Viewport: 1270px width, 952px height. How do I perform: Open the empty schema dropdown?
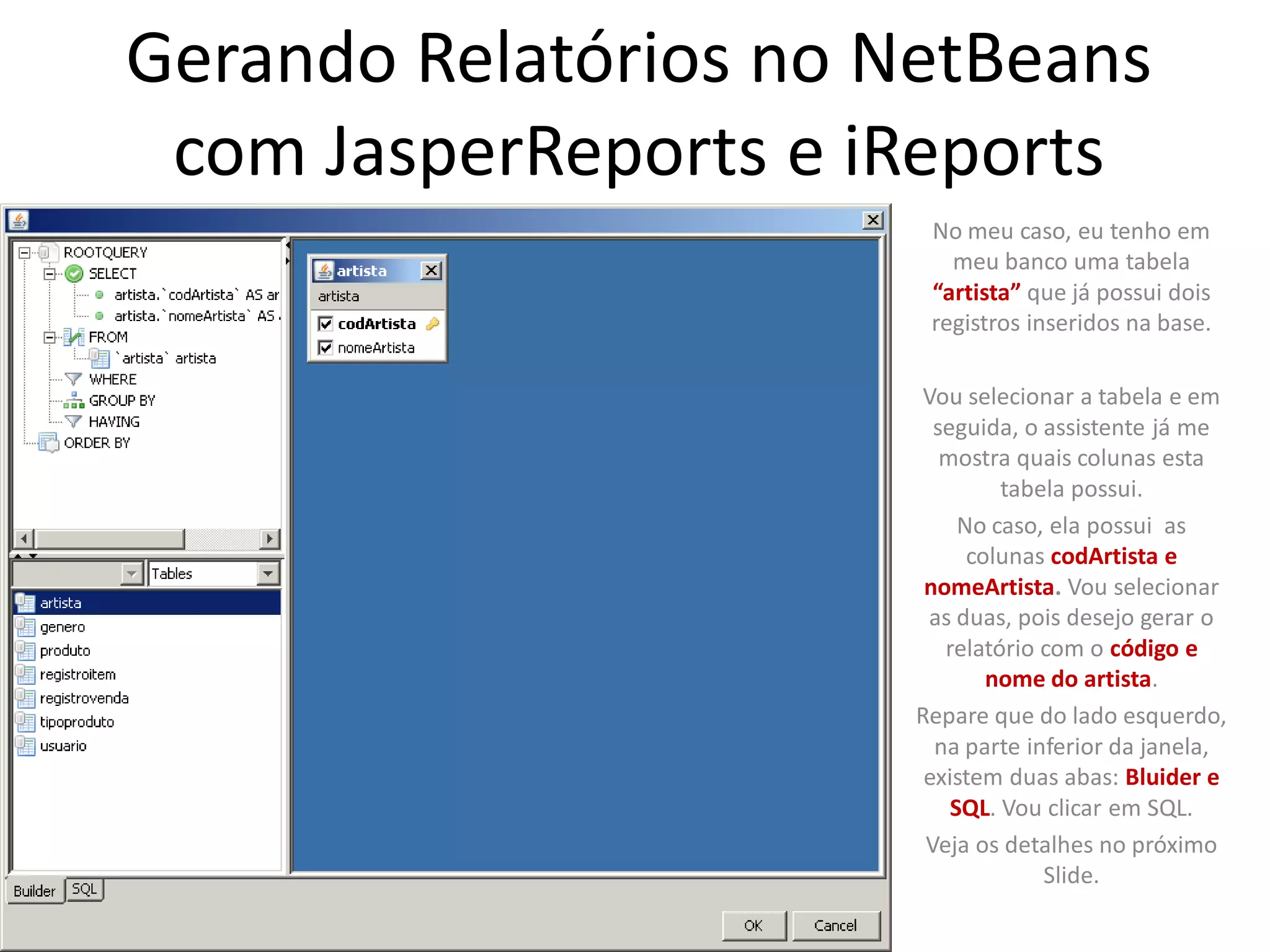pos(131,573)
